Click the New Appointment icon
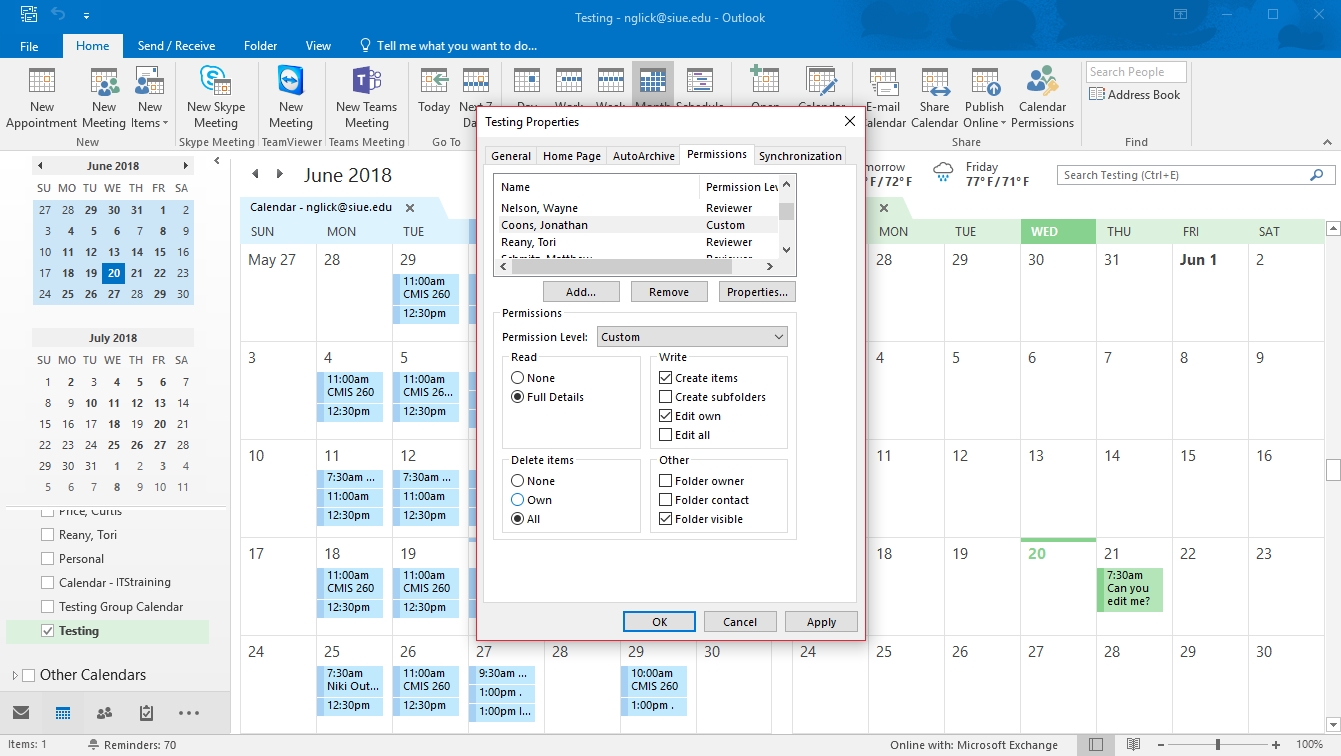The width and height of the screenshot is (1341, 756). [41, 83]
